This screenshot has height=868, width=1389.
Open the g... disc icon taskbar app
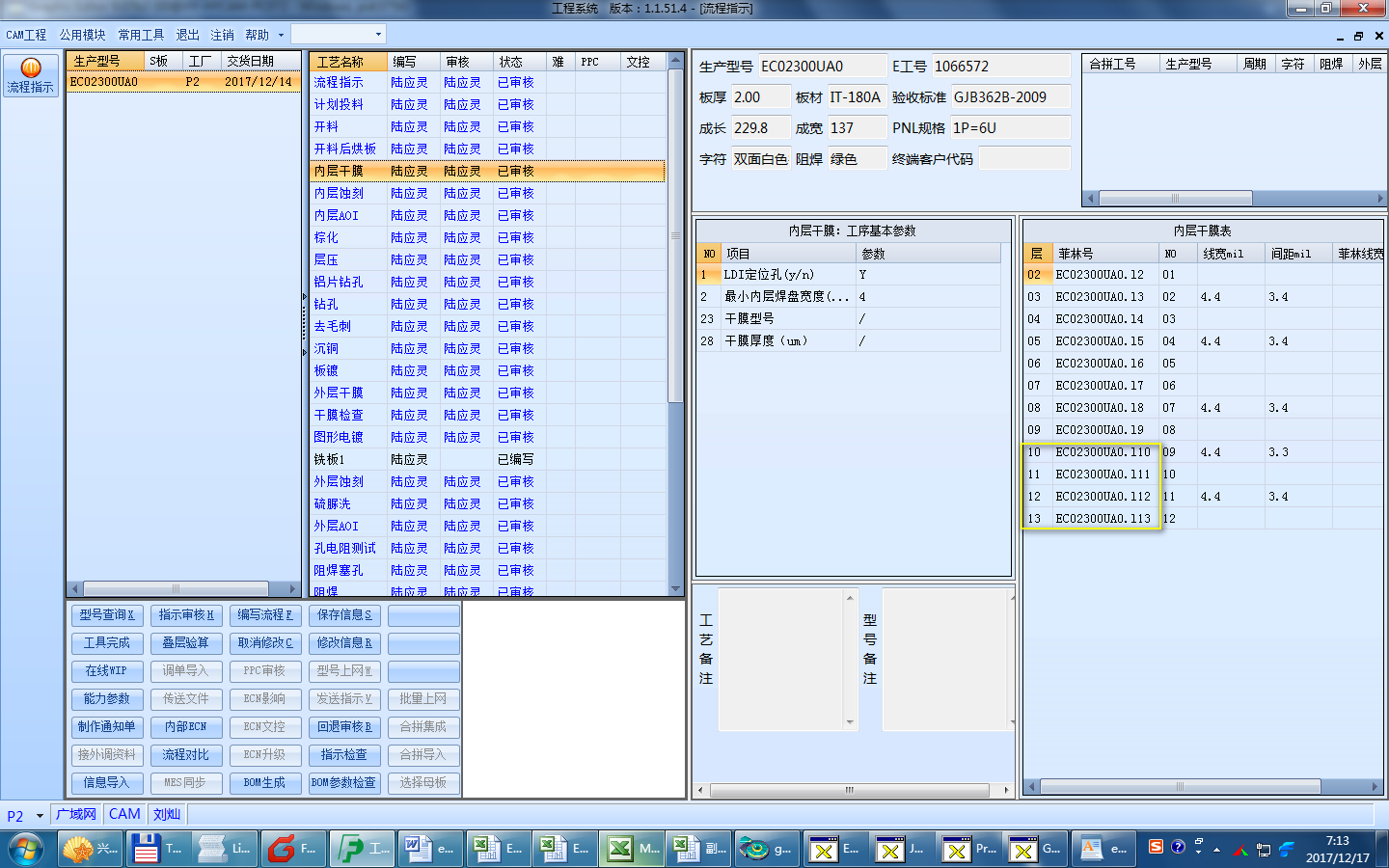pos(766,849)
